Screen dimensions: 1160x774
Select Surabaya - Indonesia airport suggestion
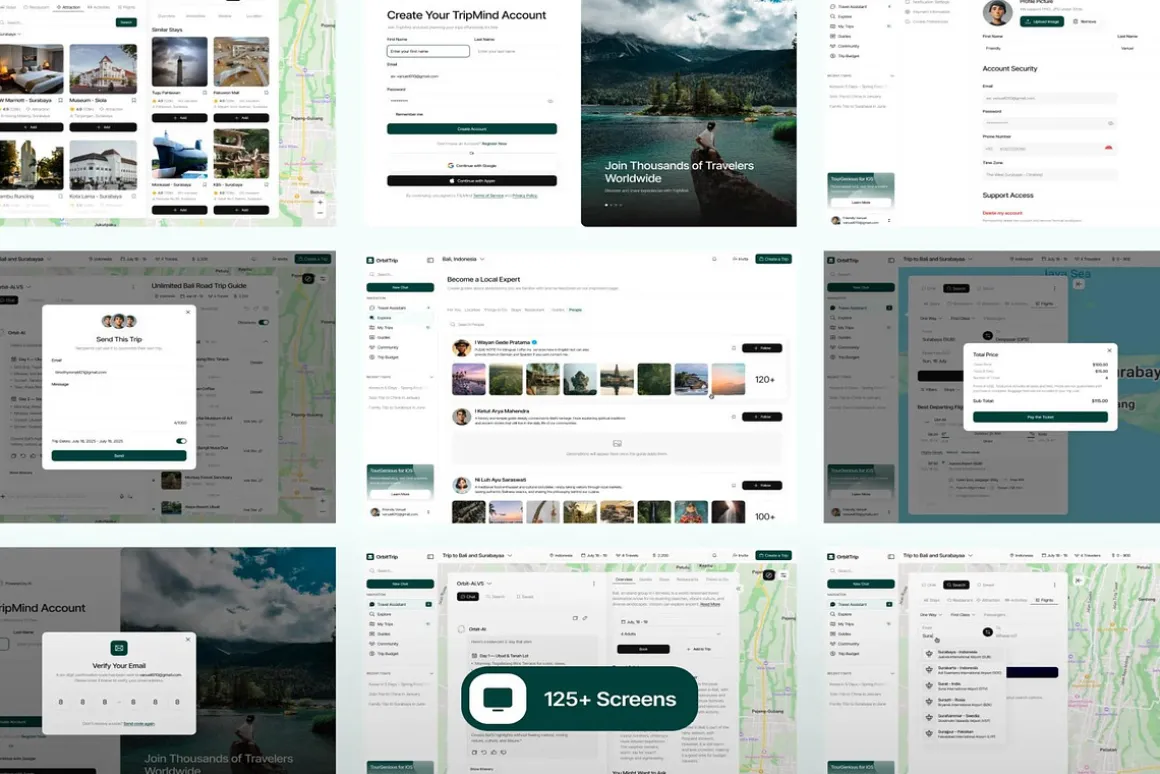(x=962, y=654)
